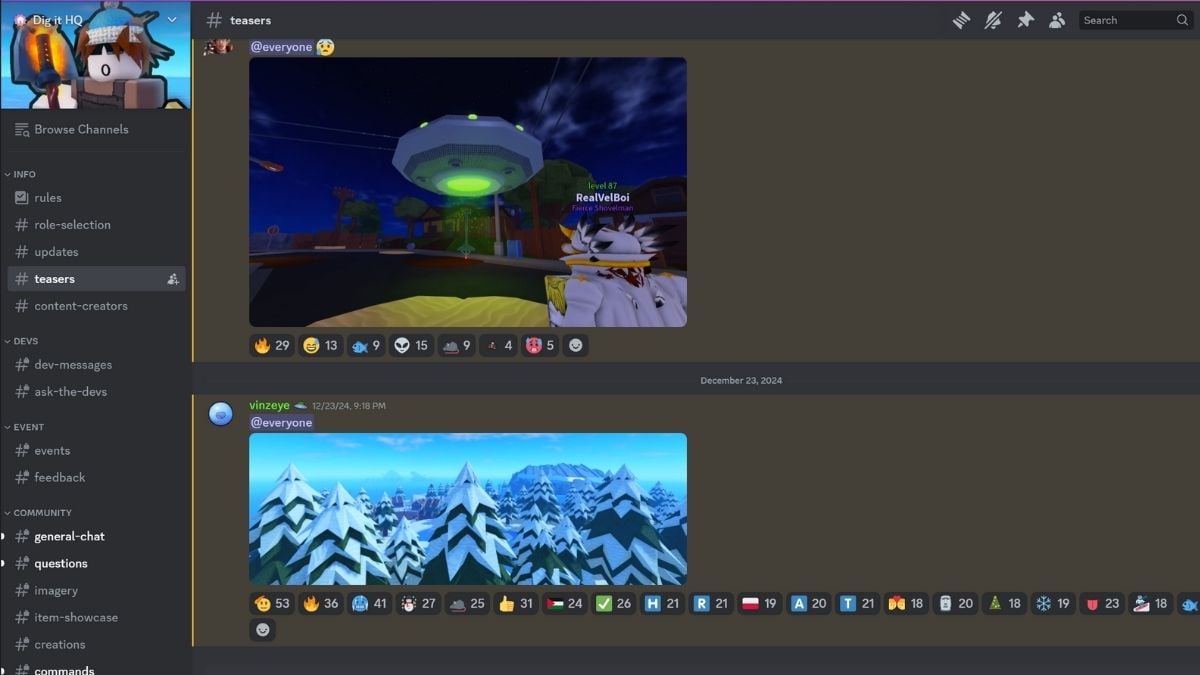Add a reaction under the snowy trees post
This screenshot has width=1200, height=675.
pos(262,630)
